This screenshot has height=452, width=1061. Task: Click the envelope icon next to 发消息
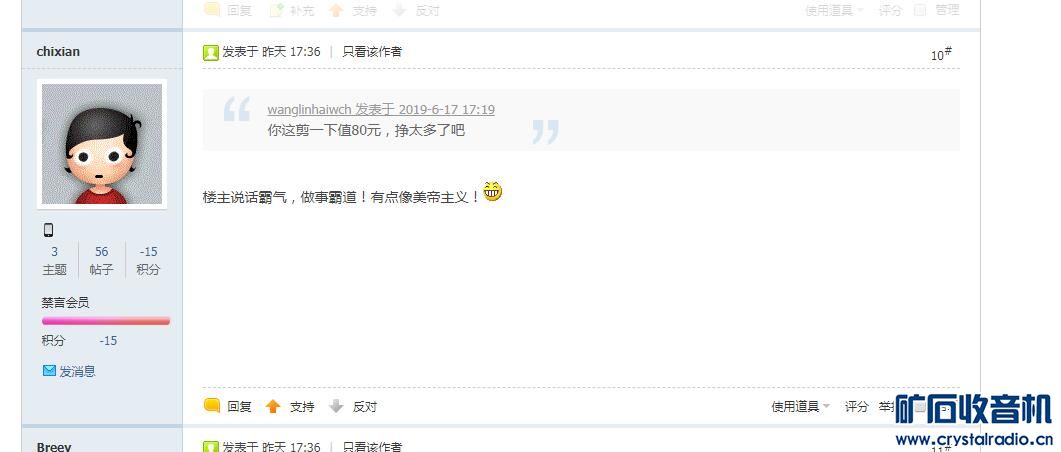pyautogui.click(x=49, y=371)
